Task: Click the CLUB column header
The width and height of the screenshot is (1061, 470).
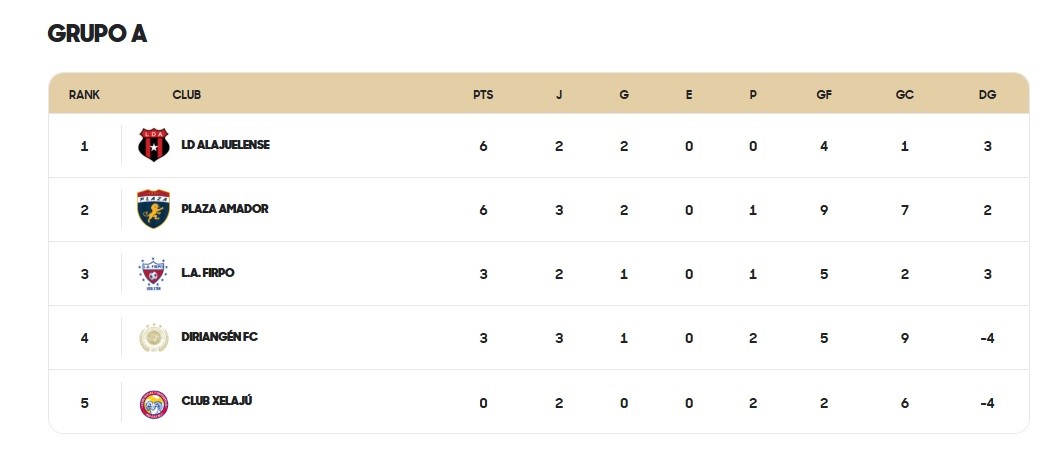Action: coord(187,95)
